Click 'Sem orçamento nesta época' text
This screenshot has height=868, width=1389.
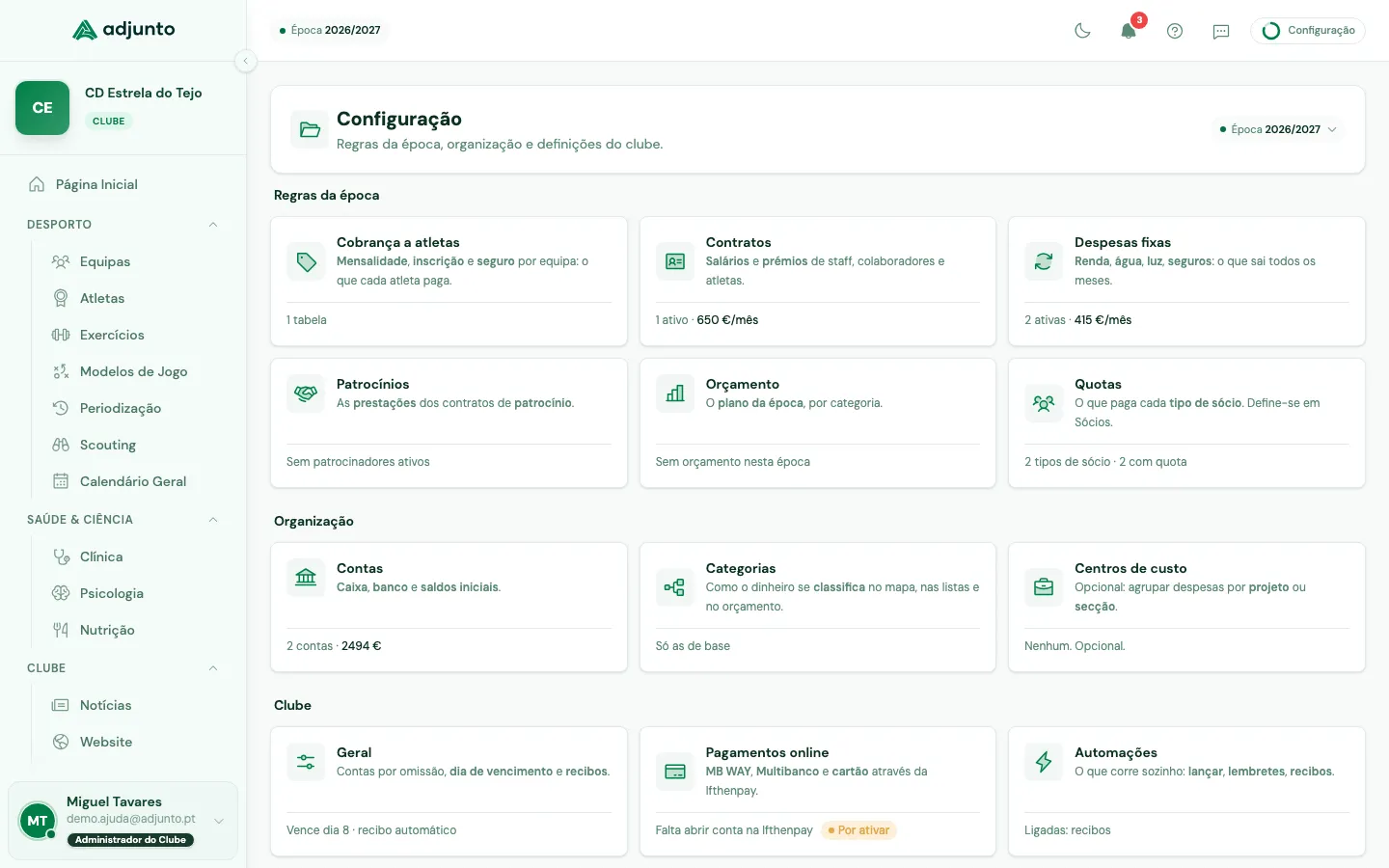pyautogui.click(x=733, y=462)
